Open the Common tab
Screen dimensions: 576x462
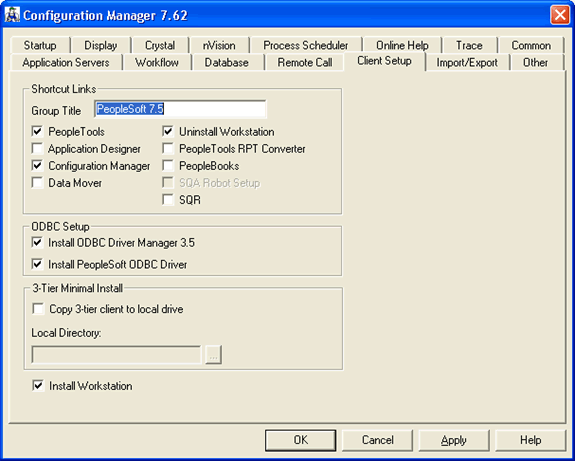tap(531, 46)
